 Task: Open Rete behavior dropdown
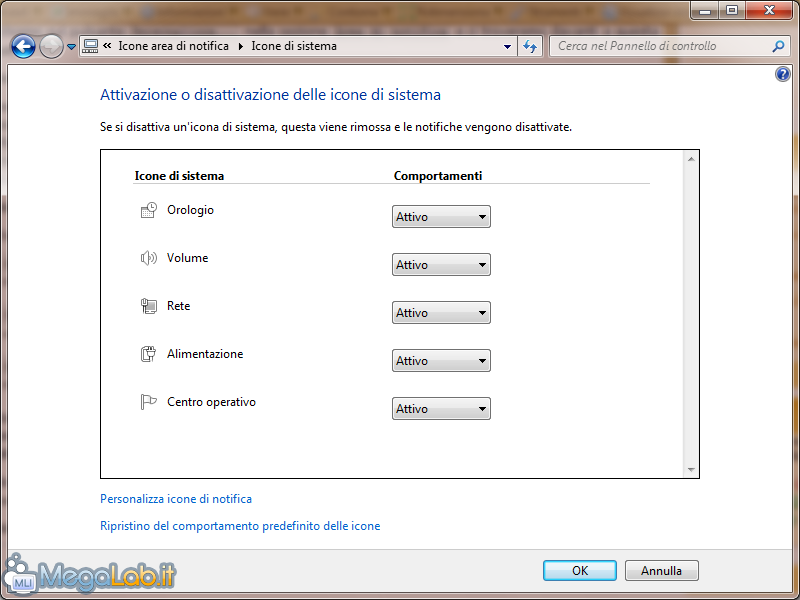[x=441, y=313]
